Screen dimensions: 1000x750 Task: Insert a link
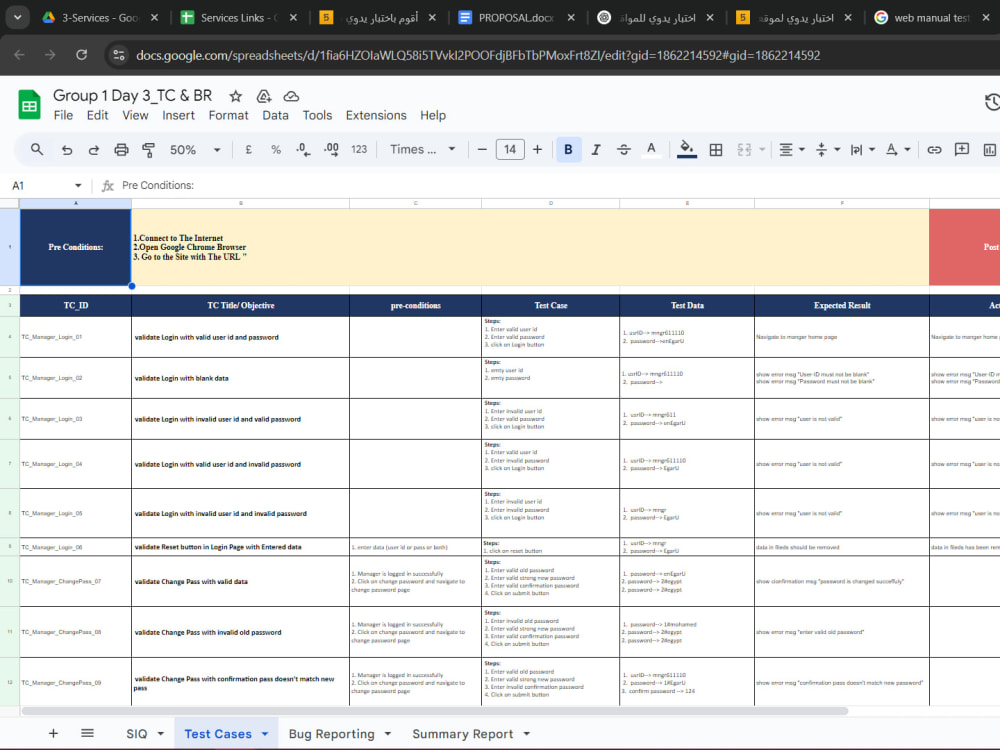[x=934, y=149]
